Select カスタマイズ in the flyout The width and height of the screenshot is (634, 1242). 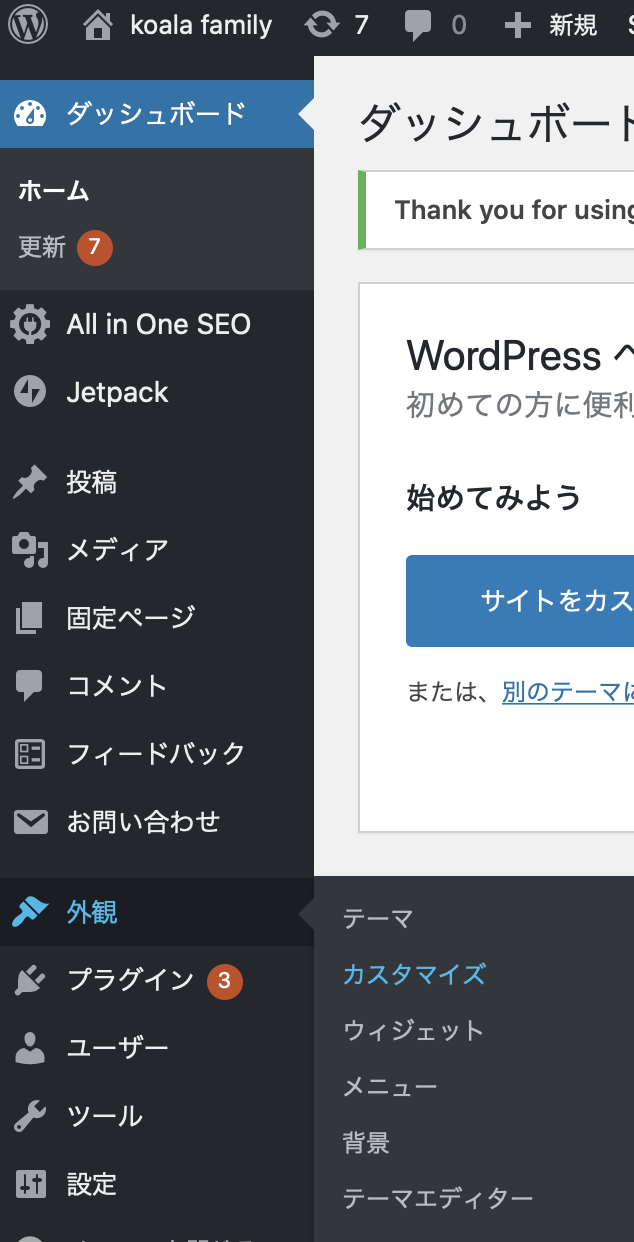[x=415, y=974]
